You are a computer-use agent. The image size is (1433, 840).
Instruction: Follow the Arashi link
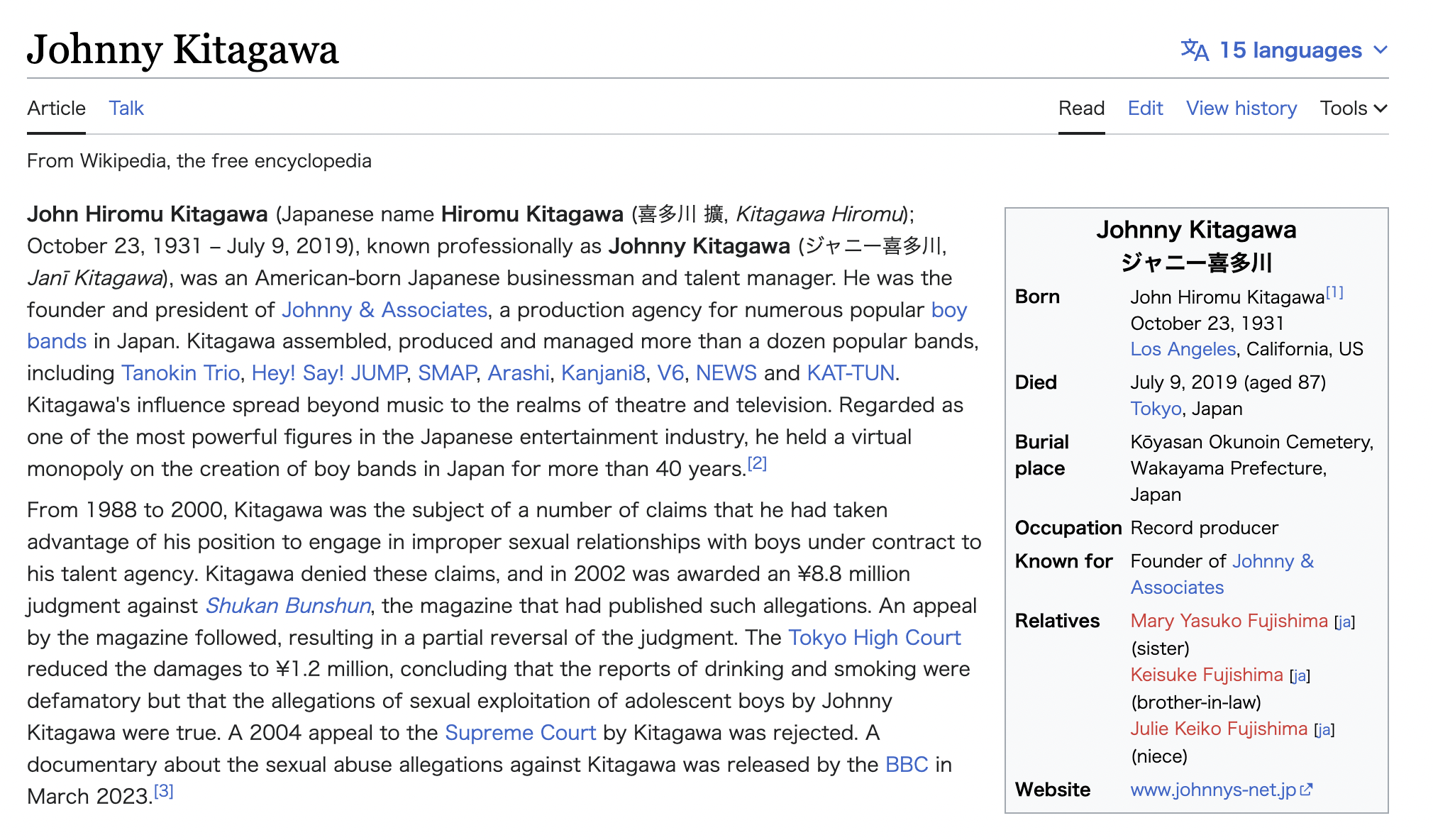point(519,373)
